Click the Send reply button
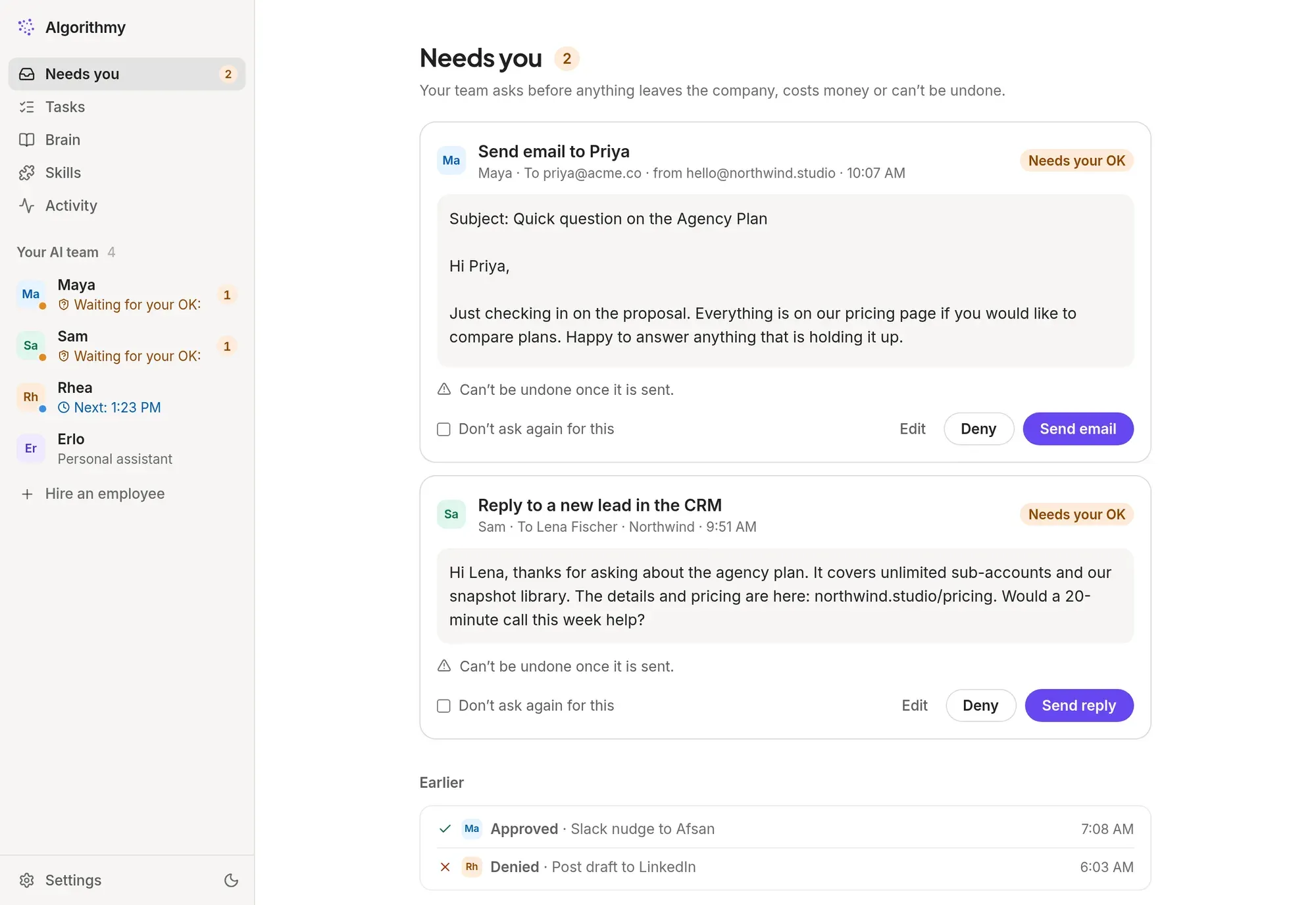This screenshot has height=905, width=1316. pyautogui.click(x=1079, y=706)
